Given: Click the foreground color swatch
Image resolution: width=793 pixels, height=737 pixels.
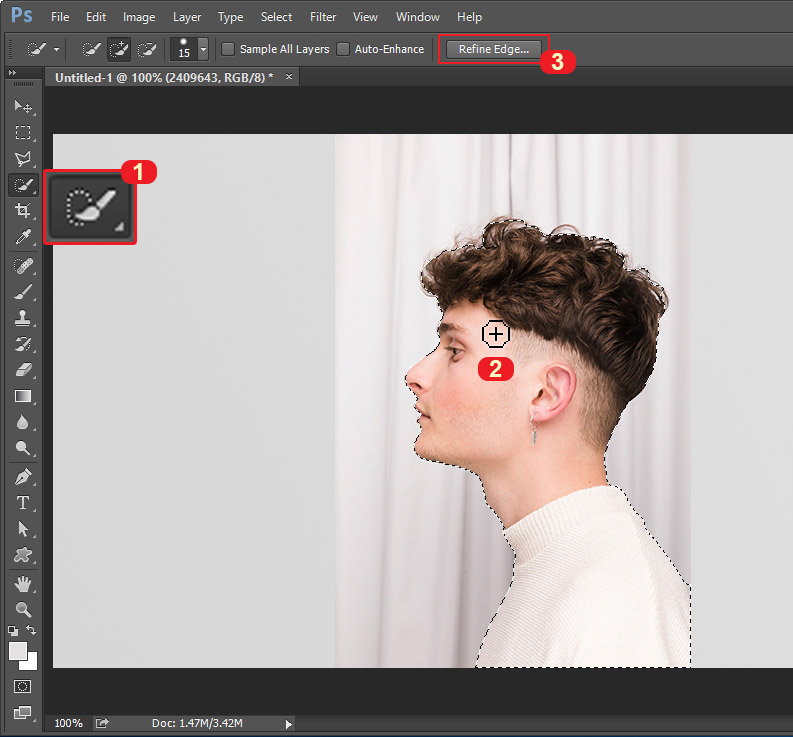Looking at the screenshot, I should click(x=17, y=650).
